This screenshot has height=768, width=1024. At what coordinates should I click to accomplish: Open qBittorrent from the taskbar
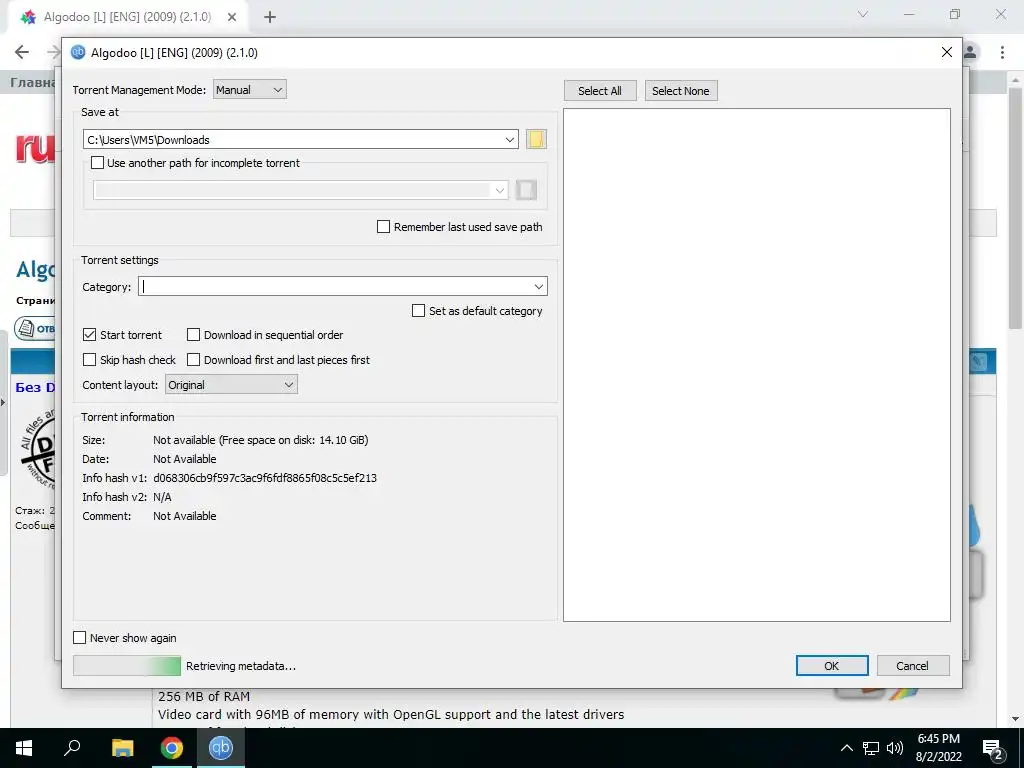point(221,748)
